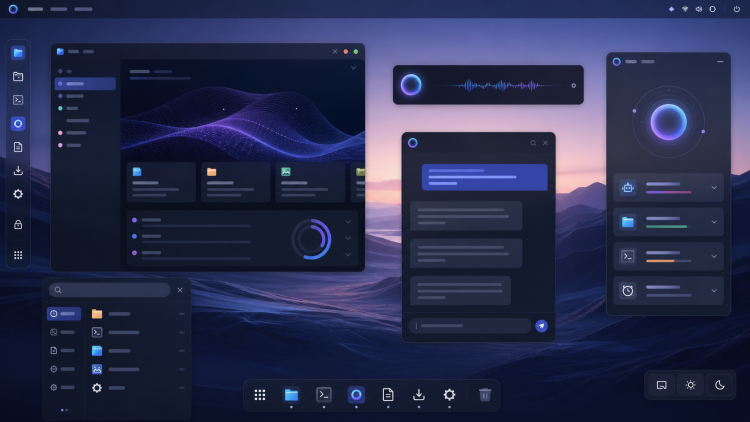
Task: Launch the terminal from the dock
Action: coord(324,395)
